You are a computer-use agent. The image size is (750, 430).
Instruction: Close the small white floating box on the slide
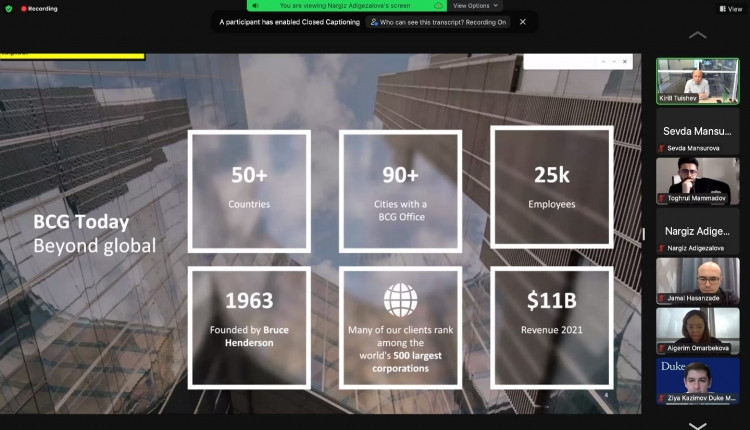click(x=625, y=62)
